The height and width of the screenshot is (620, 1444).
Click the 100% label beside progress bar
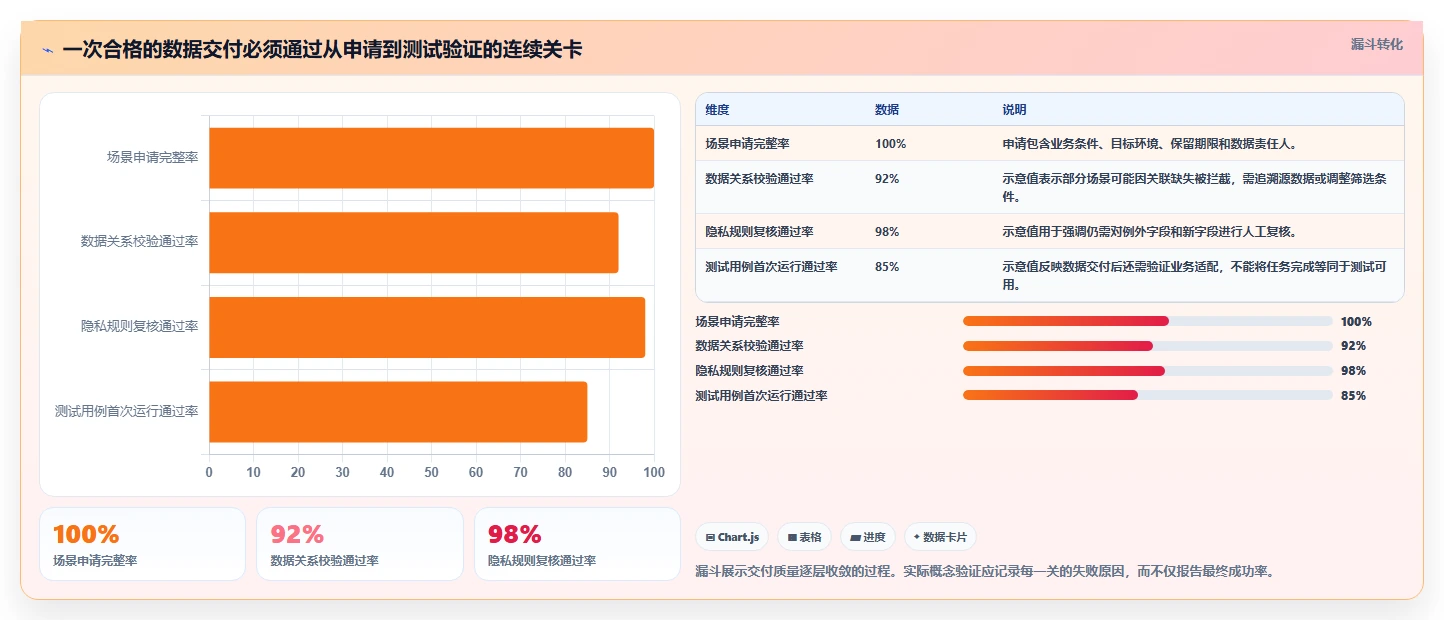coord(1356,322)
